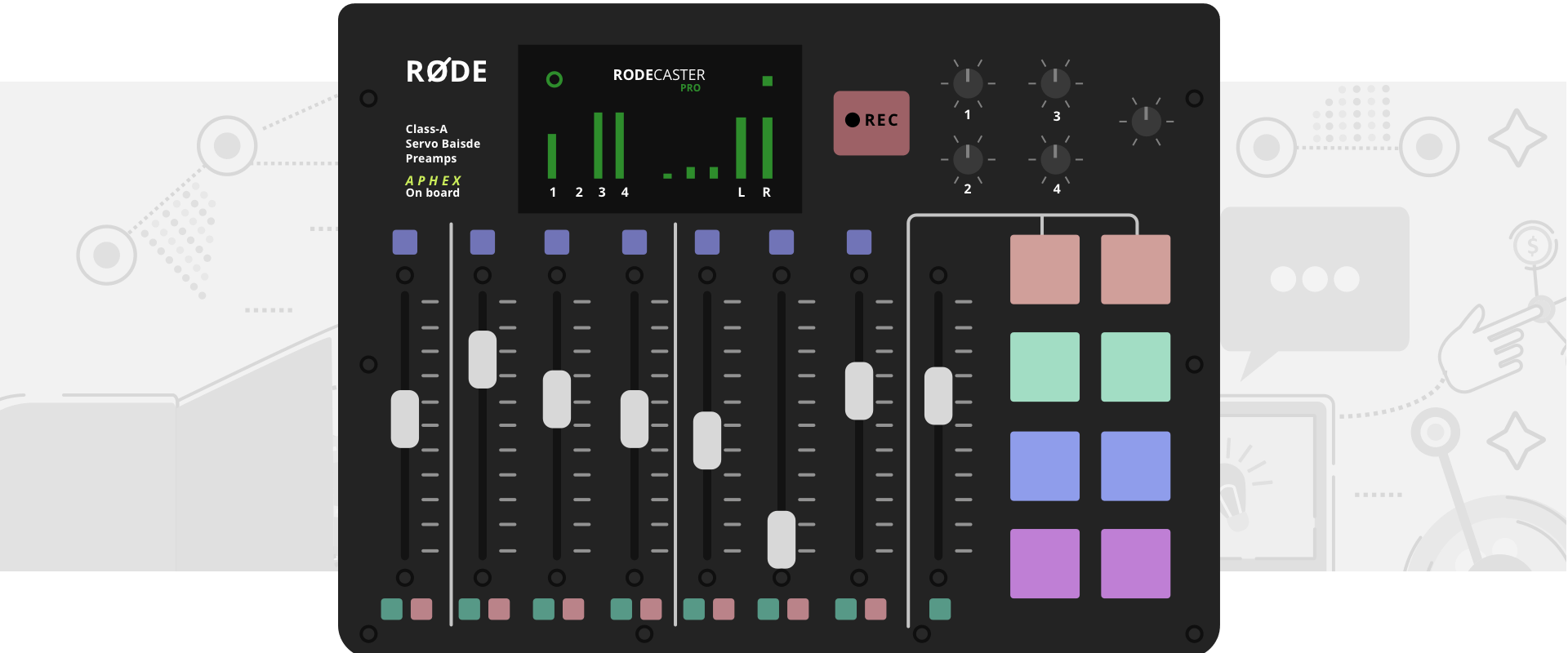1568x653 pixels.
Task: Click the fourth channel fader handle
Action: 635,419
